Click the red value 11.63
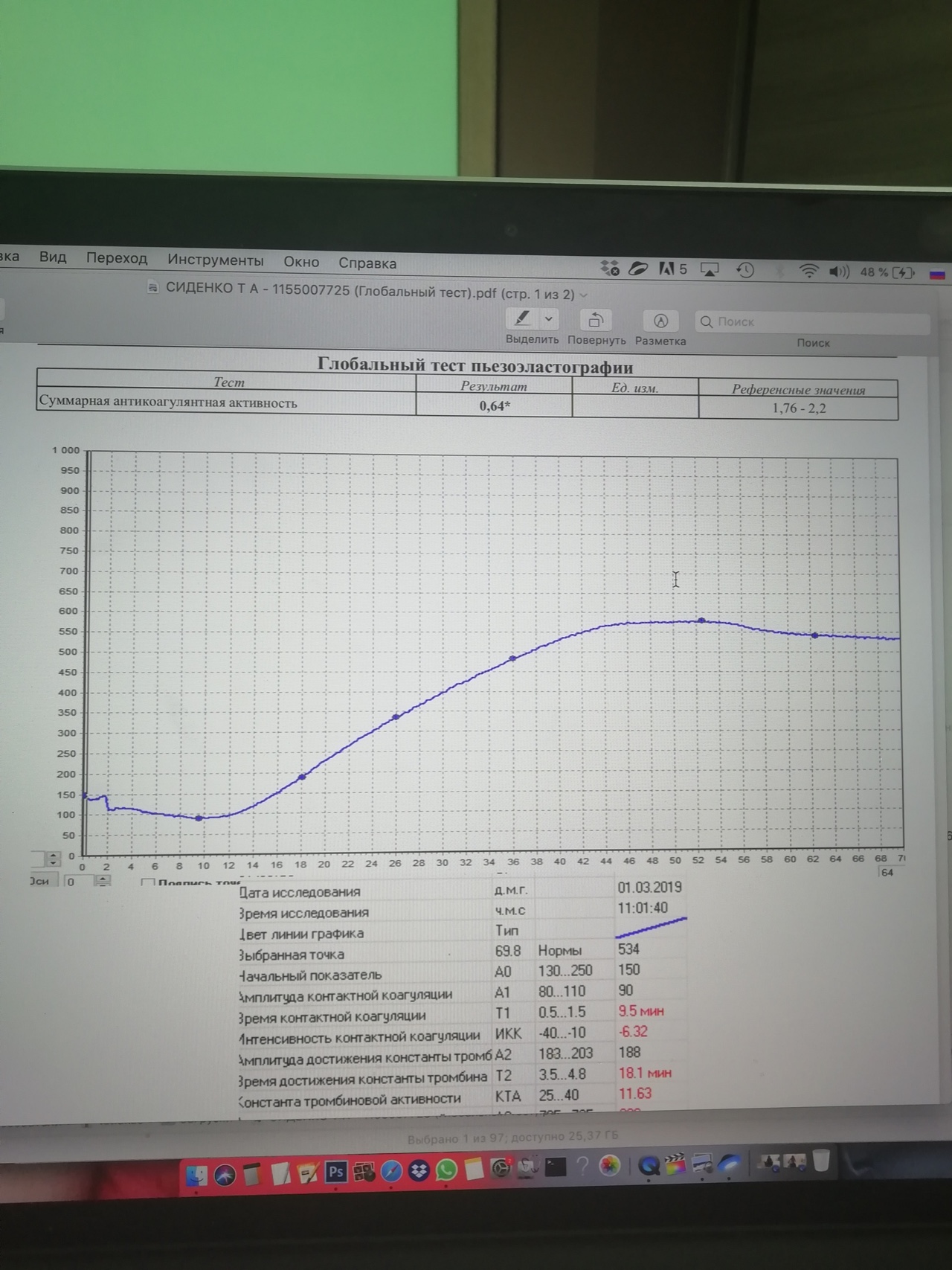Screen dimensions: 952x1270 [x=635, y=1094]
